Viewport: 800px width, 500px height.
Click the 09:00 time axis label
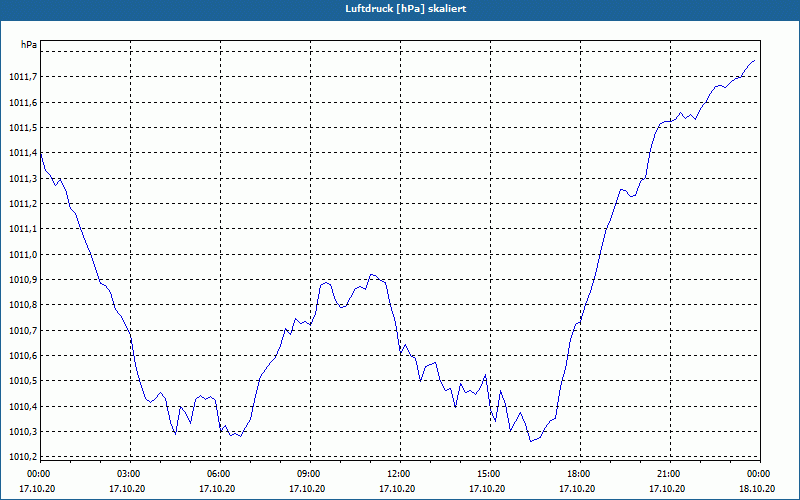310,474
